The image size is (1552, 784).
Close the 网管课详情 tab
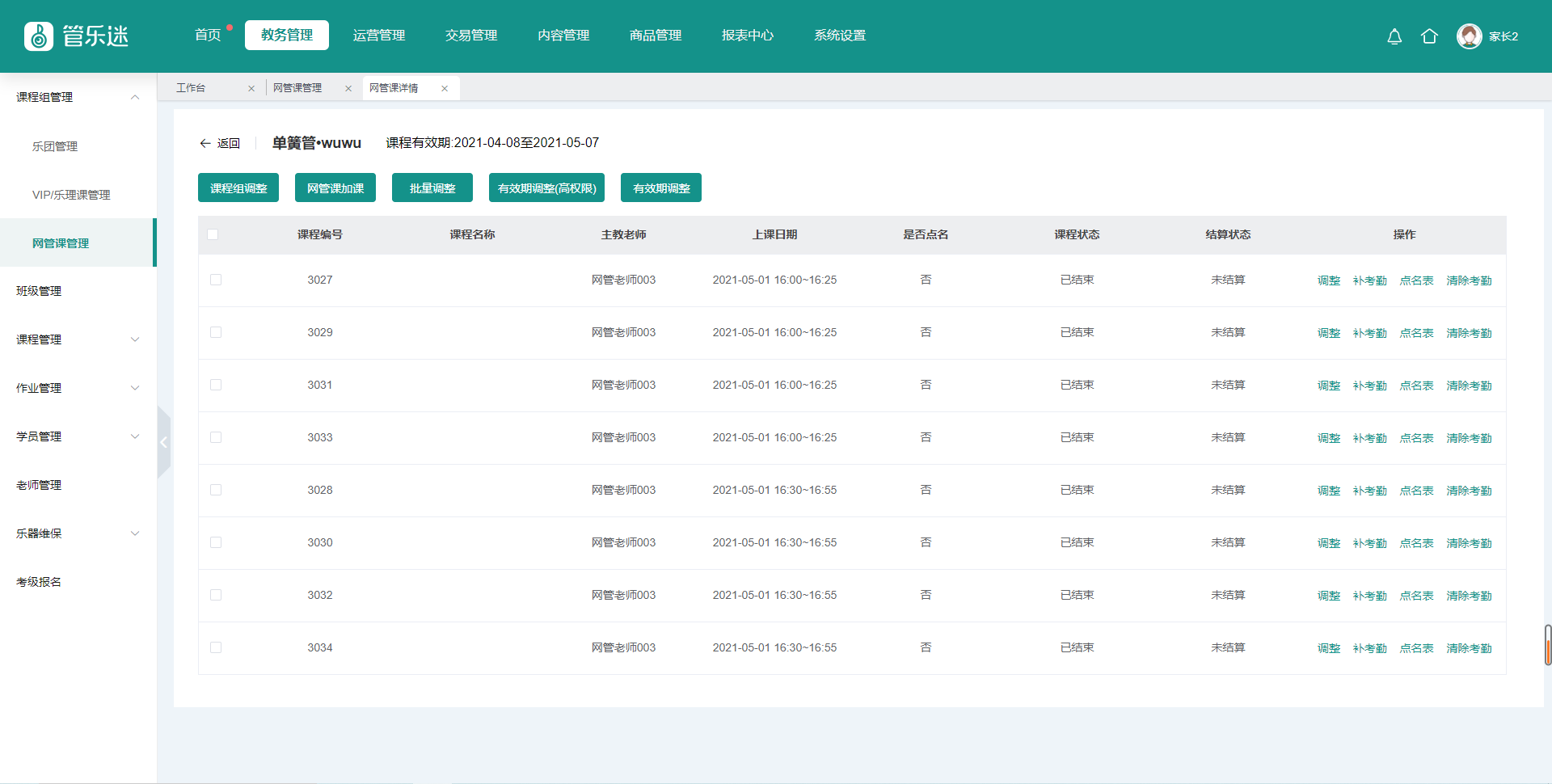[x=445, y=89]
